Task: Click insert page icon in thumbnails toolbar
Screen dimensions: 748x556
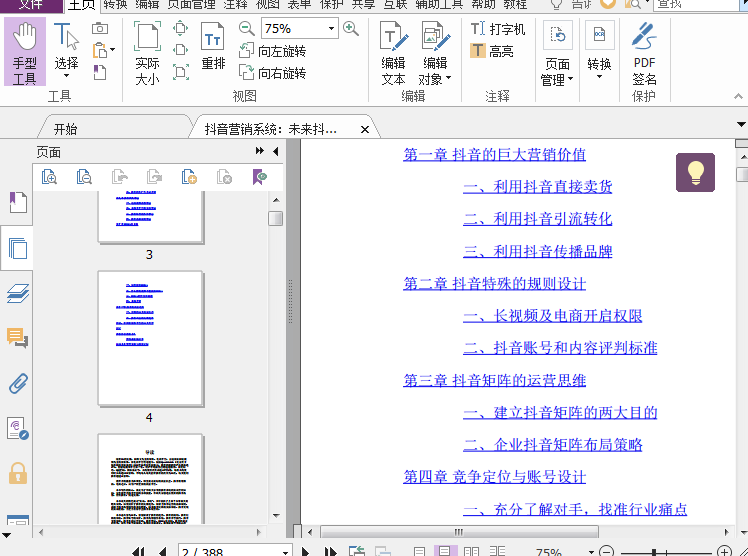Action: (189, 177)
